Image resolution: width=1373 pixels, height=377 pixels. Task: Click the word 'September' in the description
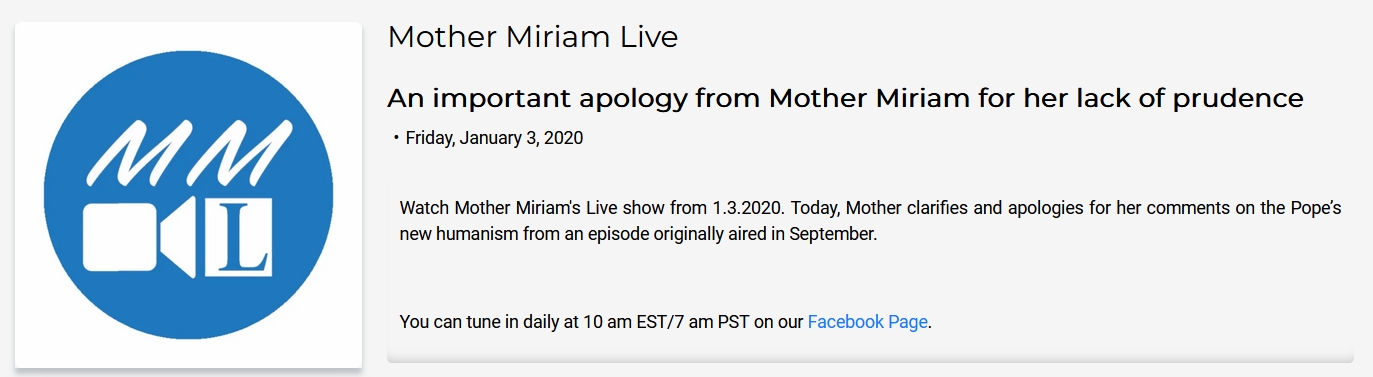[x=832, y=236]
